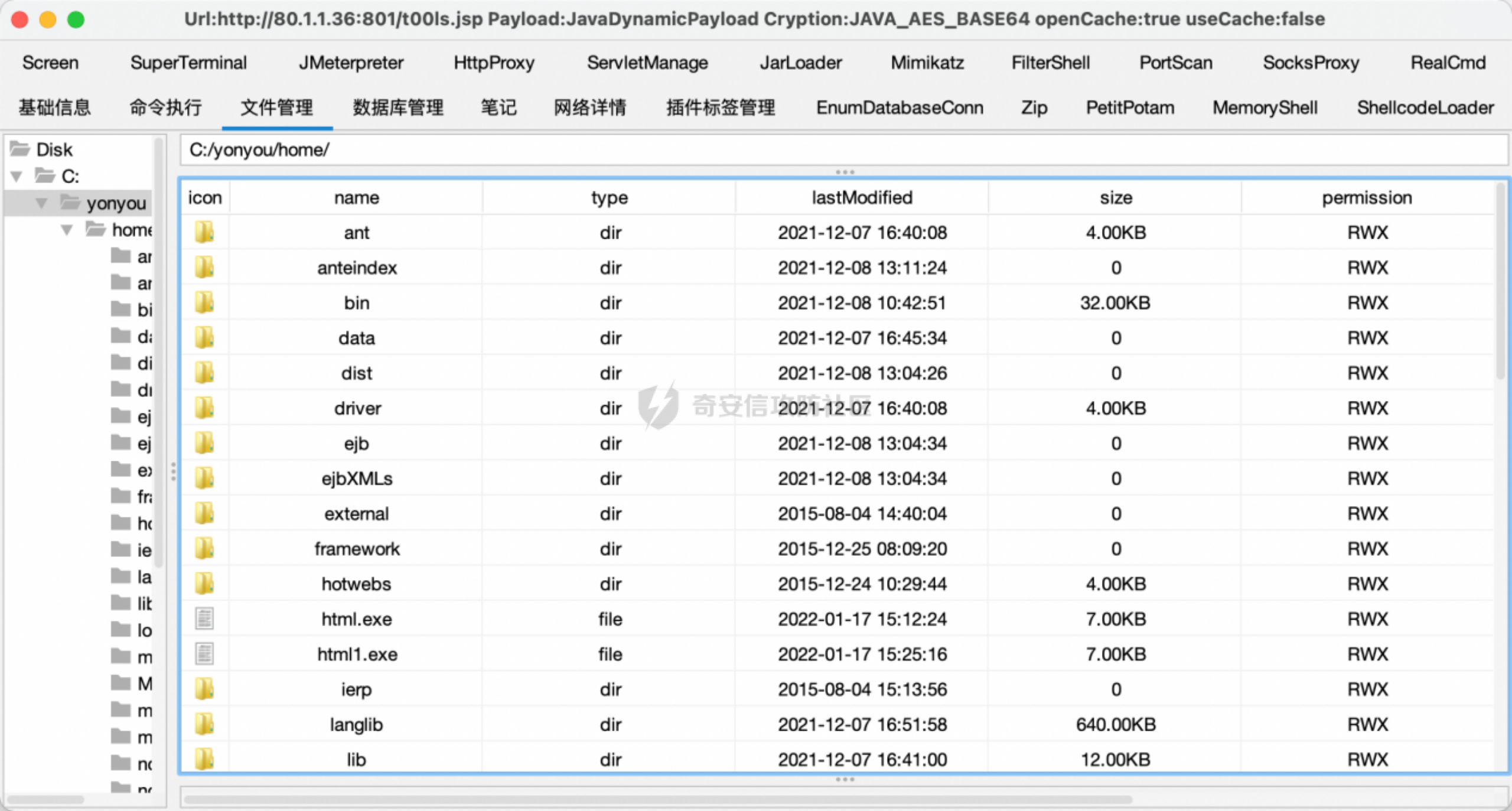Image resolution: width=1512 pixels, height=811 pixels.
Task: Collapse the home folder triangle
Action: point(67,230)
